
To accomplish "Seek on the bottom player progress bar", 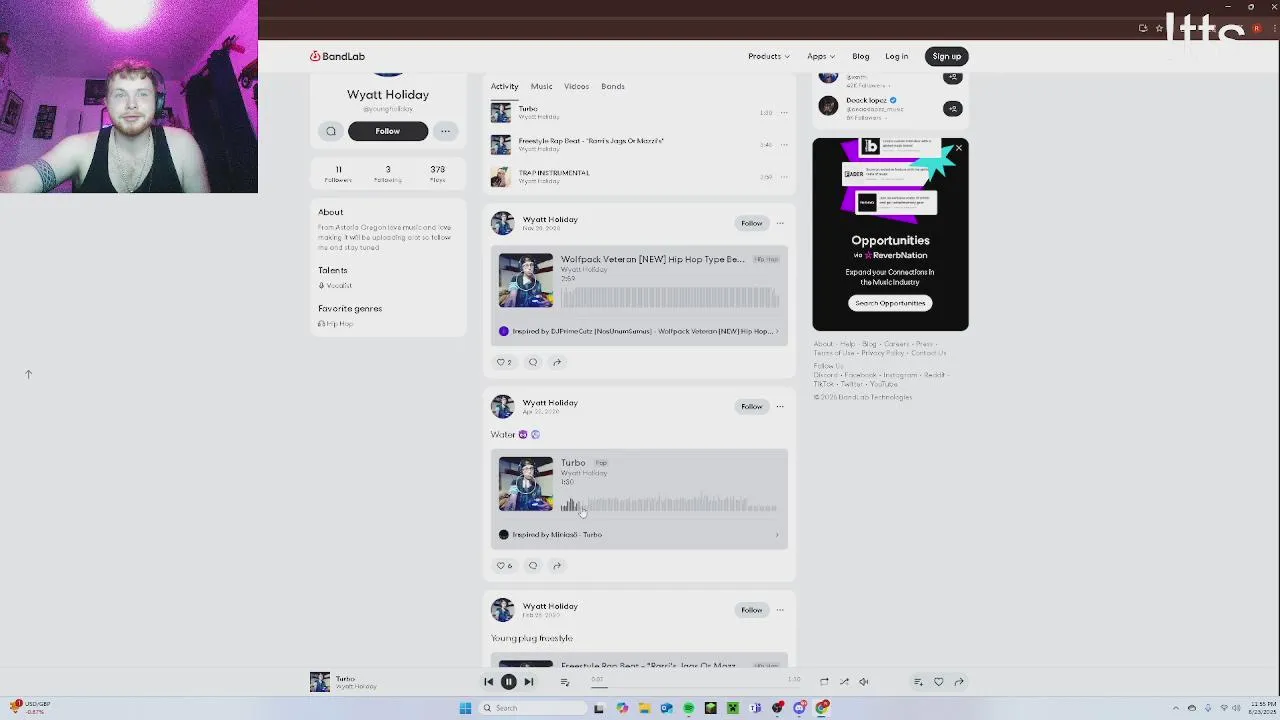I will point(694,687).
